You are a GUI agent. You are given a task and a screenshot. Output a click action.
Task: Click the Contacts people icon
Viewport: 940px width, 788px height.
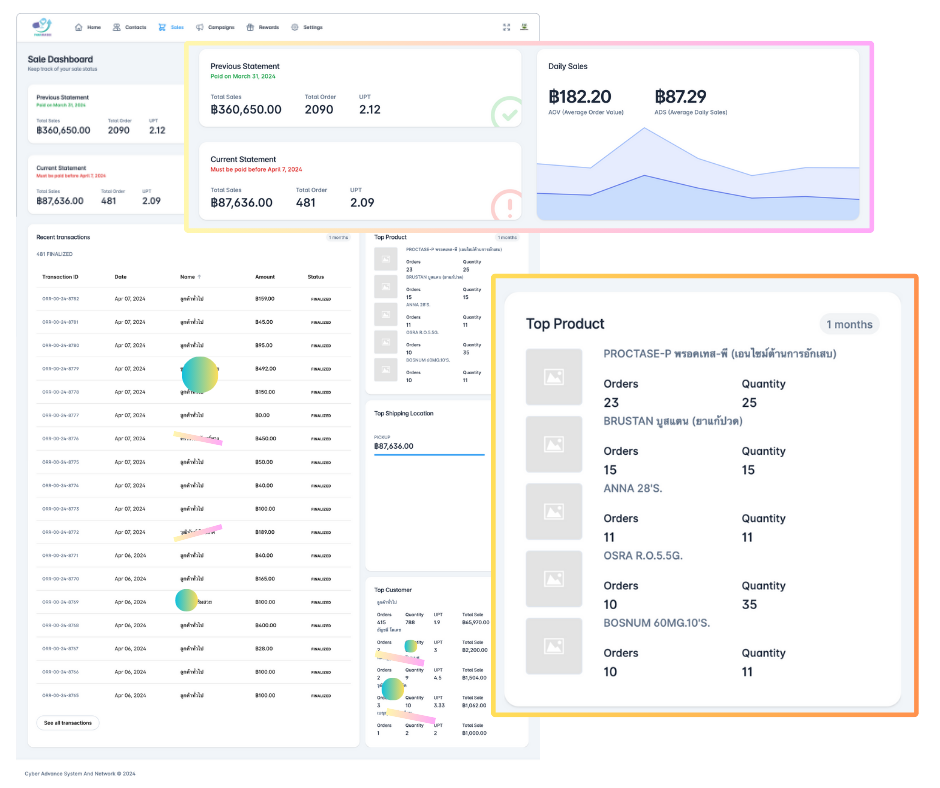coord(117,27)
